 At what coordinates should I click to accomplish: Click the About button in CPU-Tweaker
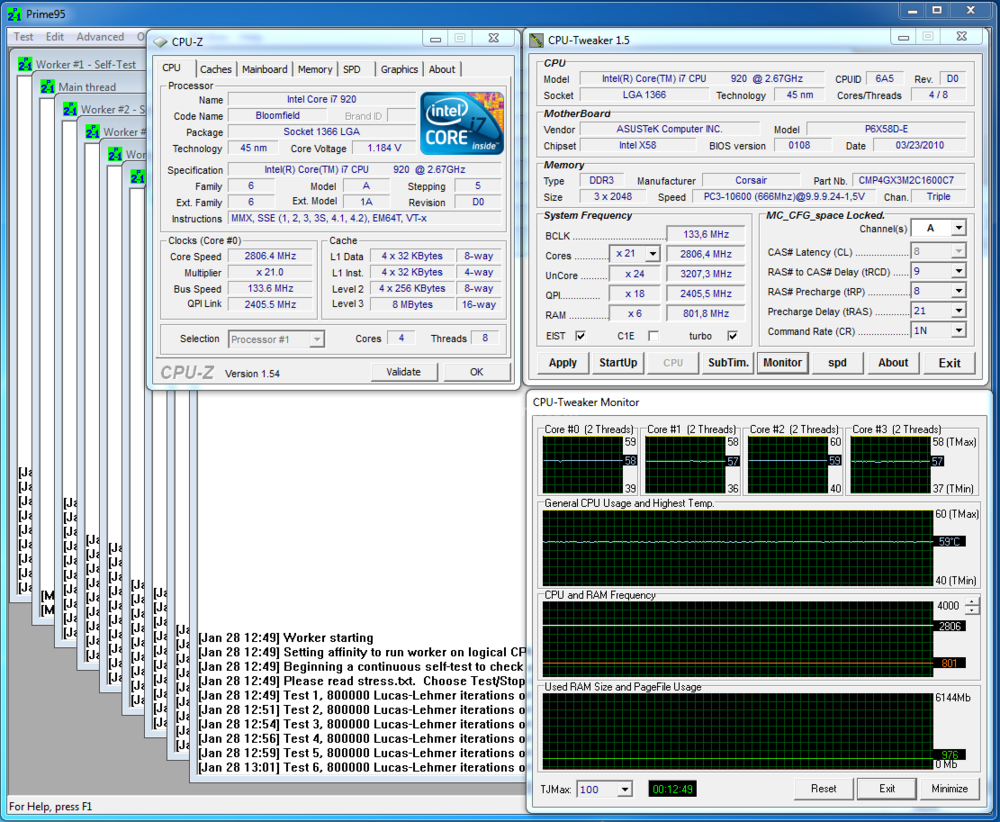893,362
